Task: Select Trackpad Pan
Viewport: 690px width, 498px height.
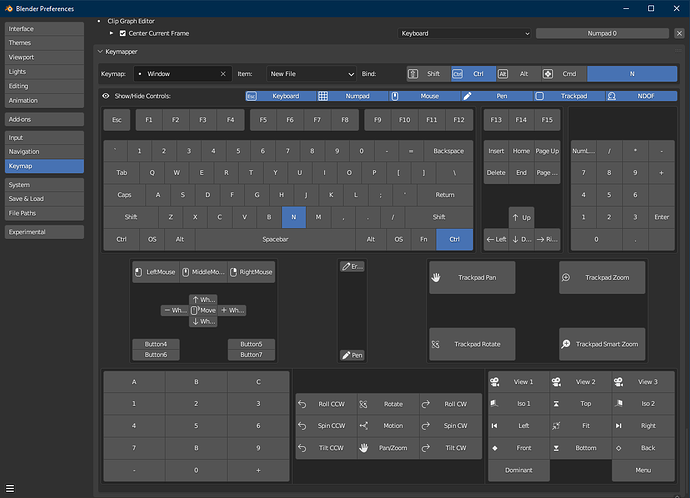Action: (472, 278)
